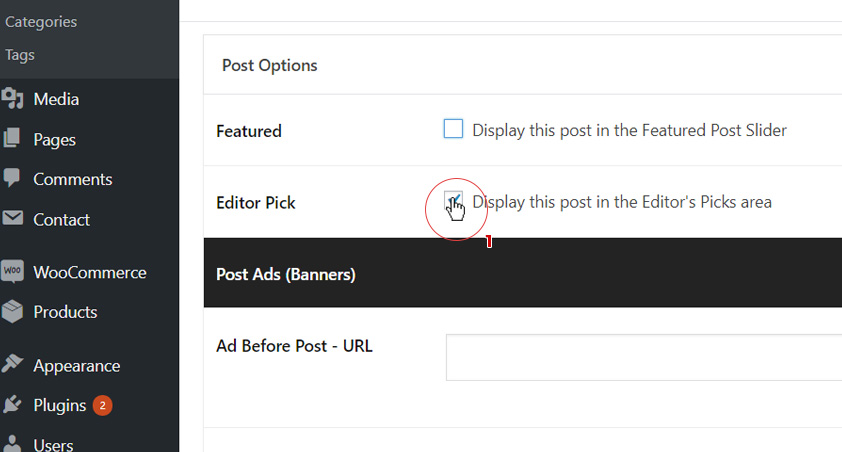This screenshot has width=842, height=452.
Task: Toggle the Editor's Picks area checkbox
Action: click(454, 201)
